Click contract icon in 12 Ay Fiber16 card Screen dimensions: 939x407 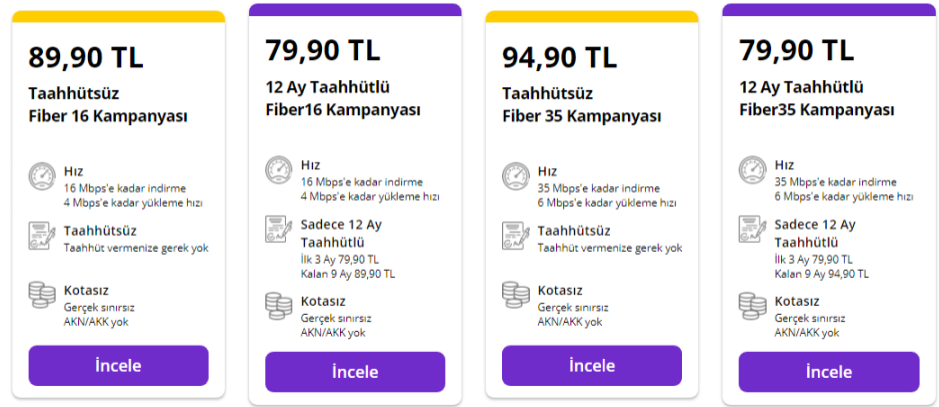click(x=279, y=230)
